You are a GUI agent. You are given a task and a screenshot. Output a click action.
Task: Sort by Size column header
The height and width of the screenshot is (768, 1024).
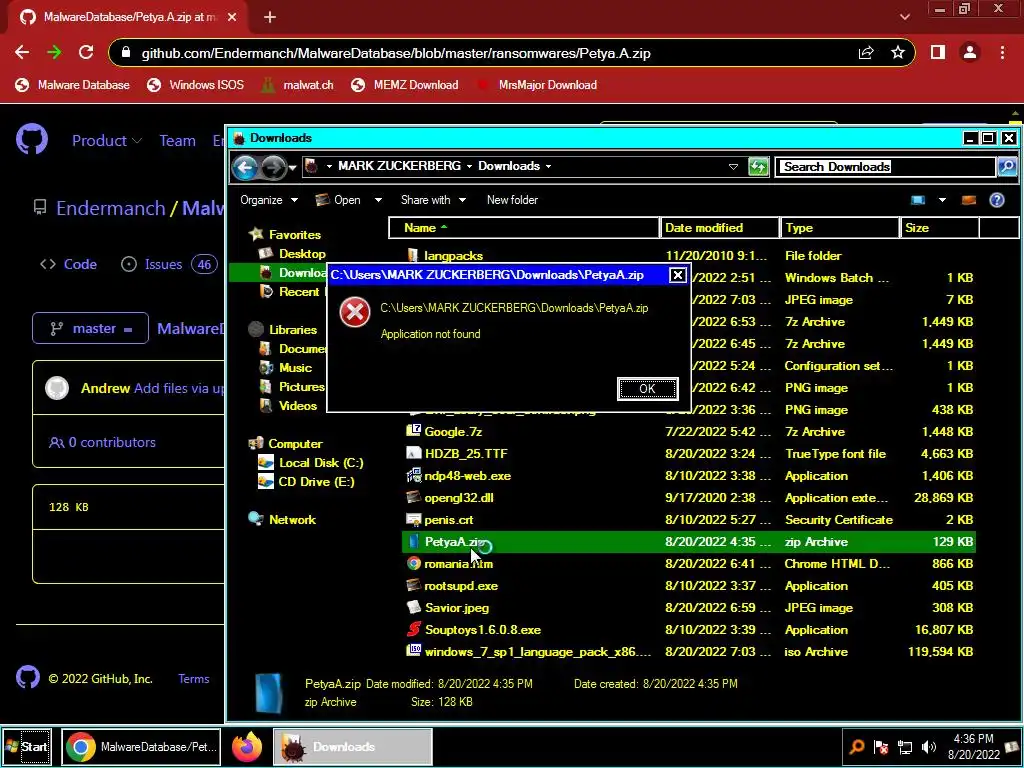point(940,228)
